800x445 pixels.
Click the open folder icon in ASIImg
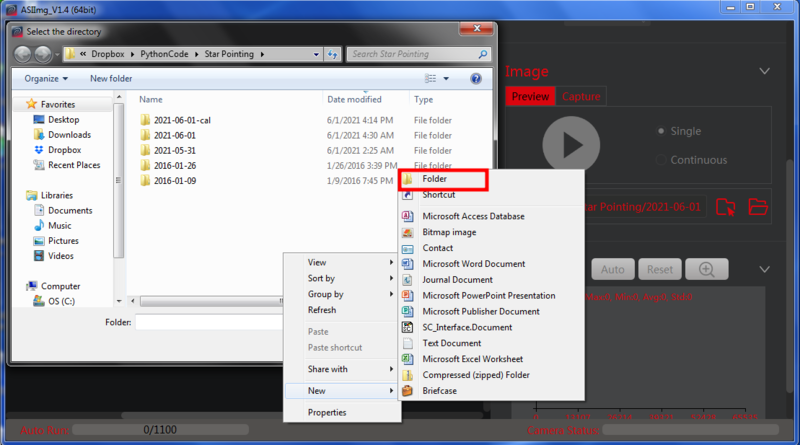[758, 207]
